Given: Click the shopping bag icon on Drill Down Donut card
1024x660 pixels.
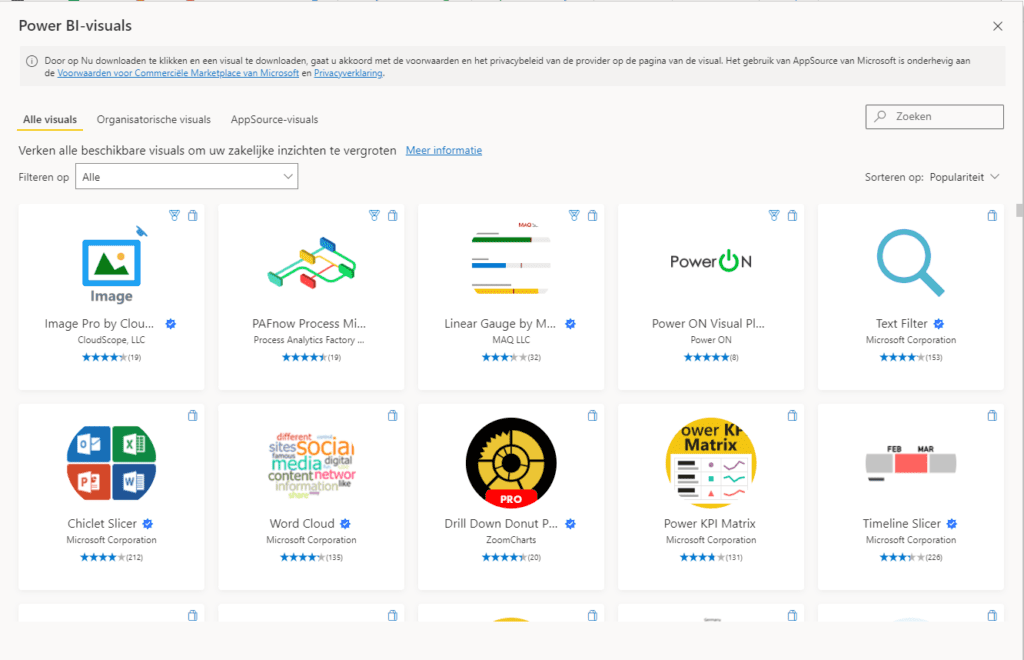Looking at the screenshot, I should tap(592, 415).
